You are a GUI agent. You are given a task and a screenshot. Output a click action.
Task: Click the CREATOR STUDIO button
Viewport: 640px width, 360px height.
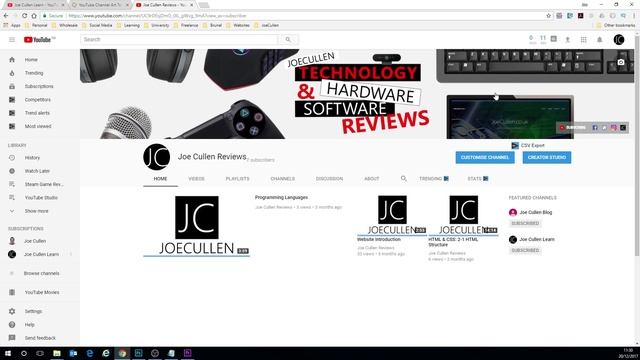(547, 158)
